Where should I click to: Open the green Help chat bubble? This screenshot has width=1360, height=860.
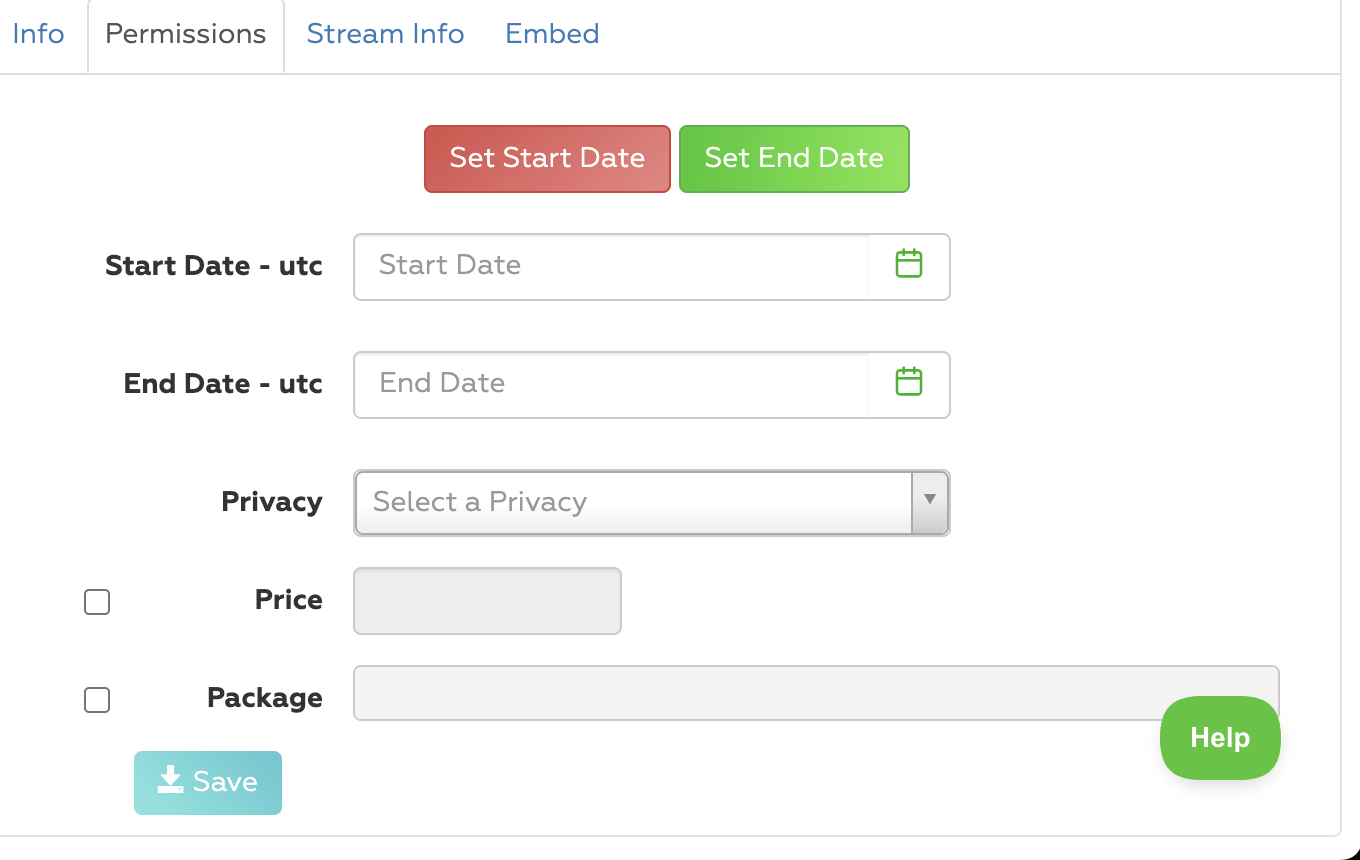1220,738
